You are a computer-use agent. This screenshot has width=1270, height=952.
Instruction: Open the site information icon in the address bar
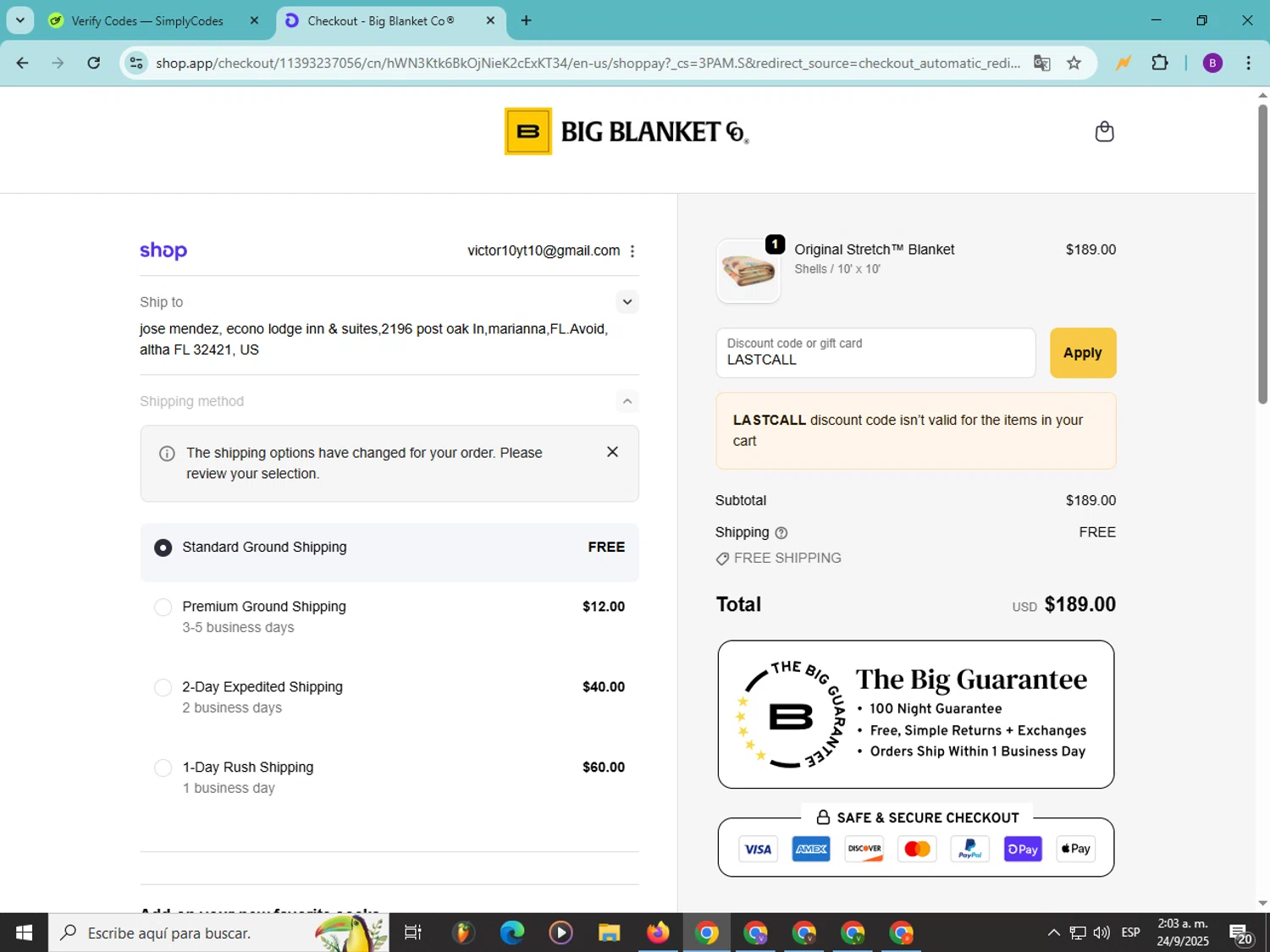coord(136,63)
